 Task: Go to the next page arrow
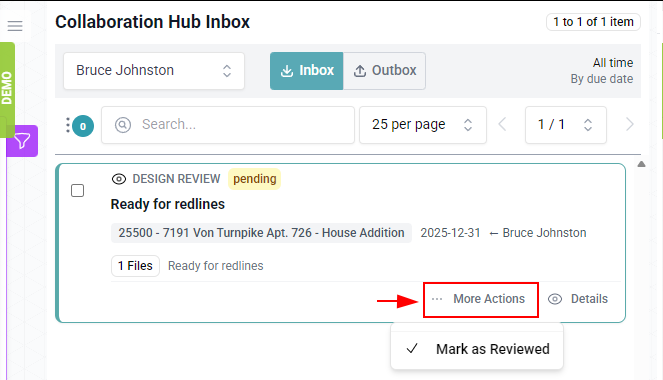tap(629, 124)
